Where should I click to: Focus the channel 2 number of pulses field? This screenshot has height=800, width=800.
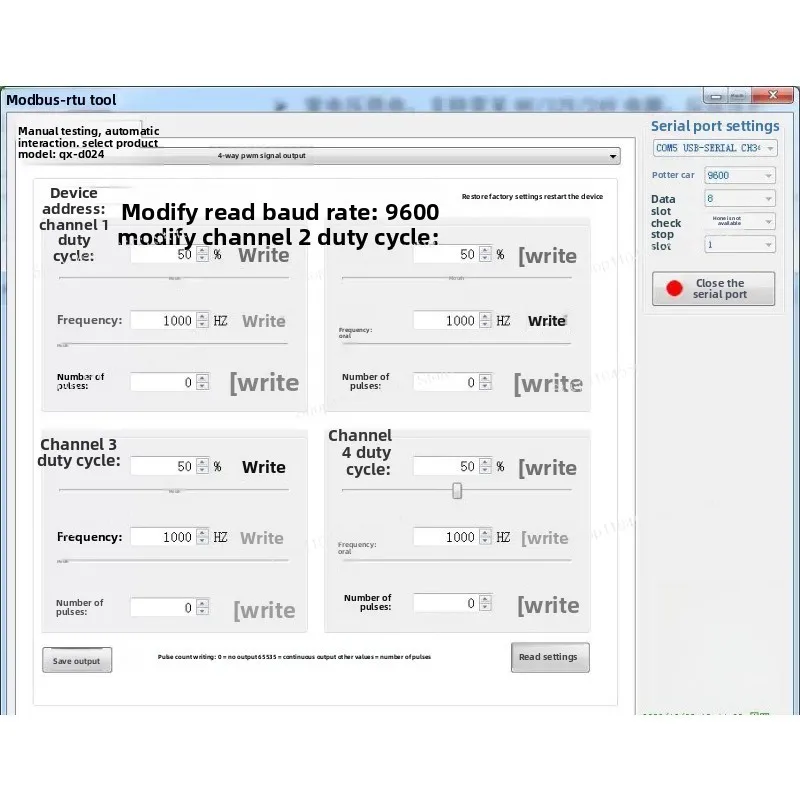(447, 382)
